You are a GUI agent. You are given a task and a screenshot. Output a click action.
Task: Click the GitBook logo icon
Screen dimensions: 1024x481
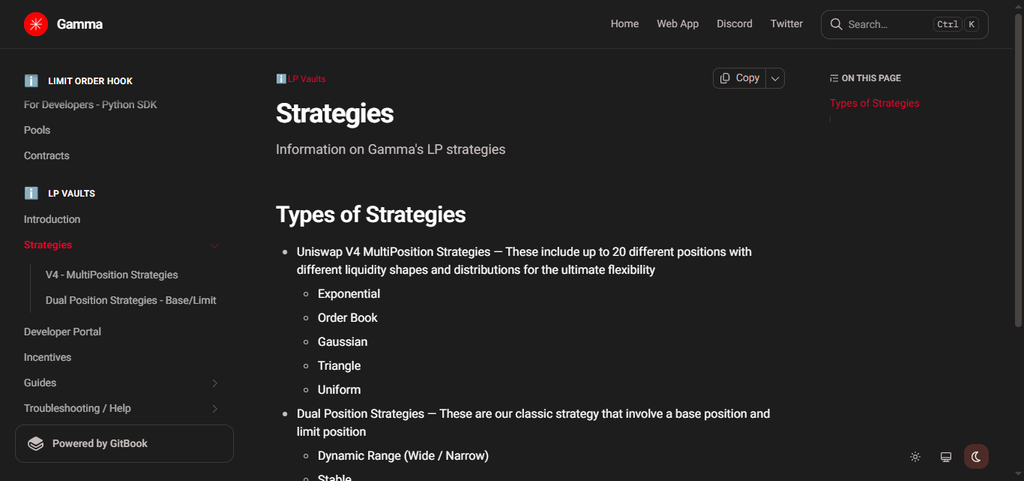(x=36, y=444)
